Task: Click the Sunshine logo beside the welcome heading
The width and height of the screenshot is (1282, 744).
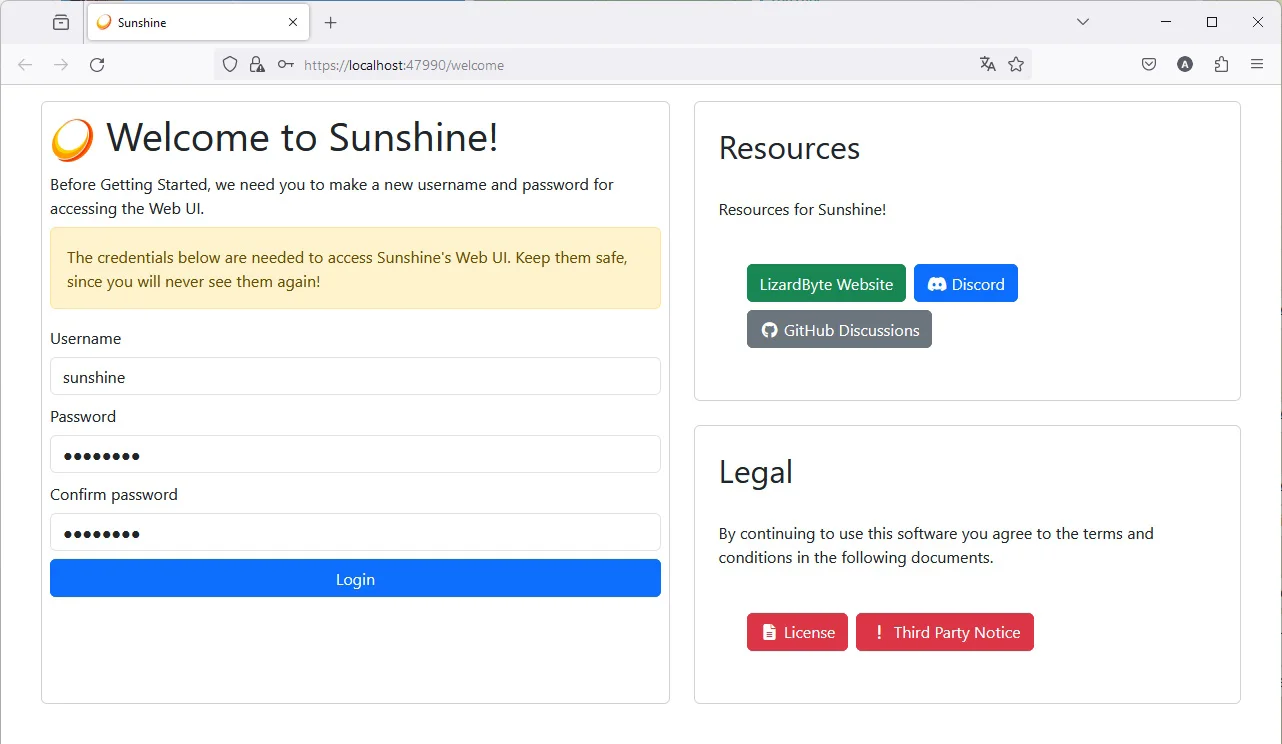Action: coord(72,140)
